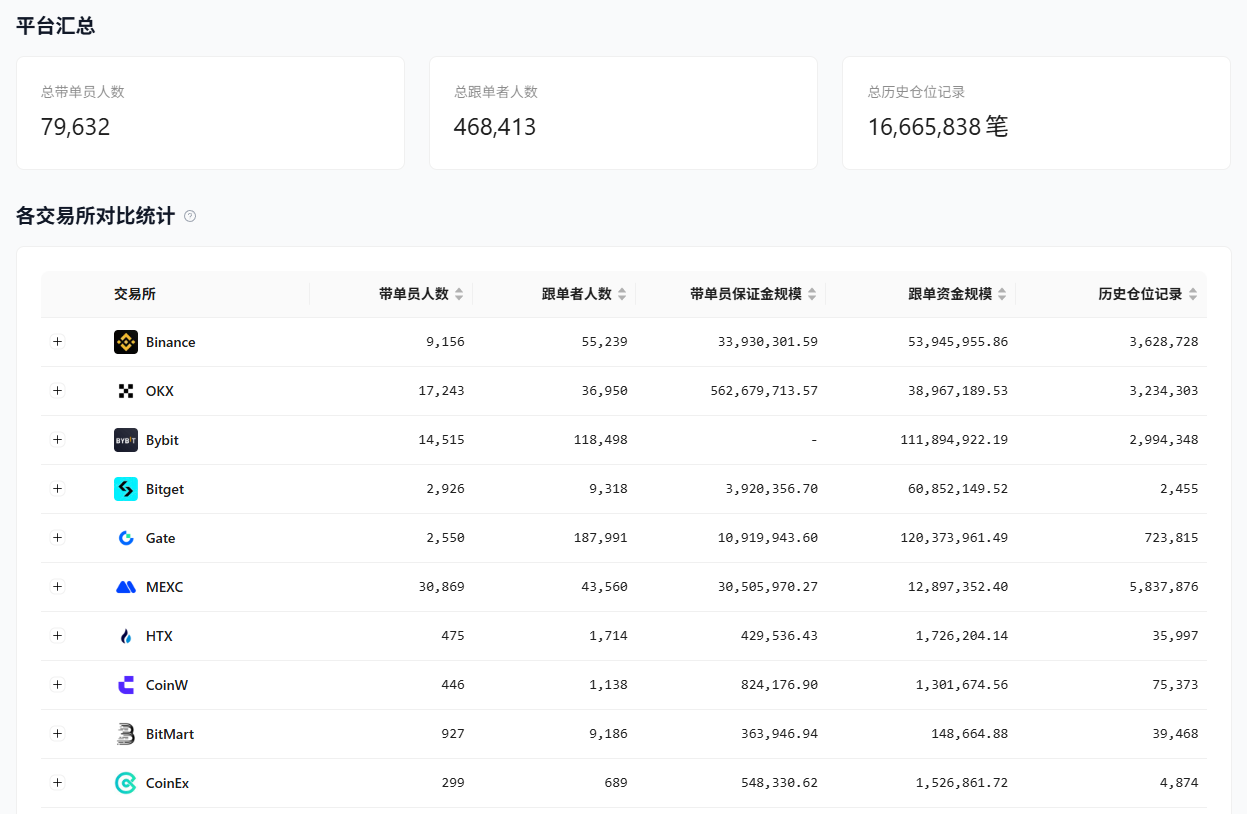Image resolution: width=1247 pixels, height=814 pixels.
Task: Sort by 历史仓位记录 column arrows
Action: point(1192,294)
